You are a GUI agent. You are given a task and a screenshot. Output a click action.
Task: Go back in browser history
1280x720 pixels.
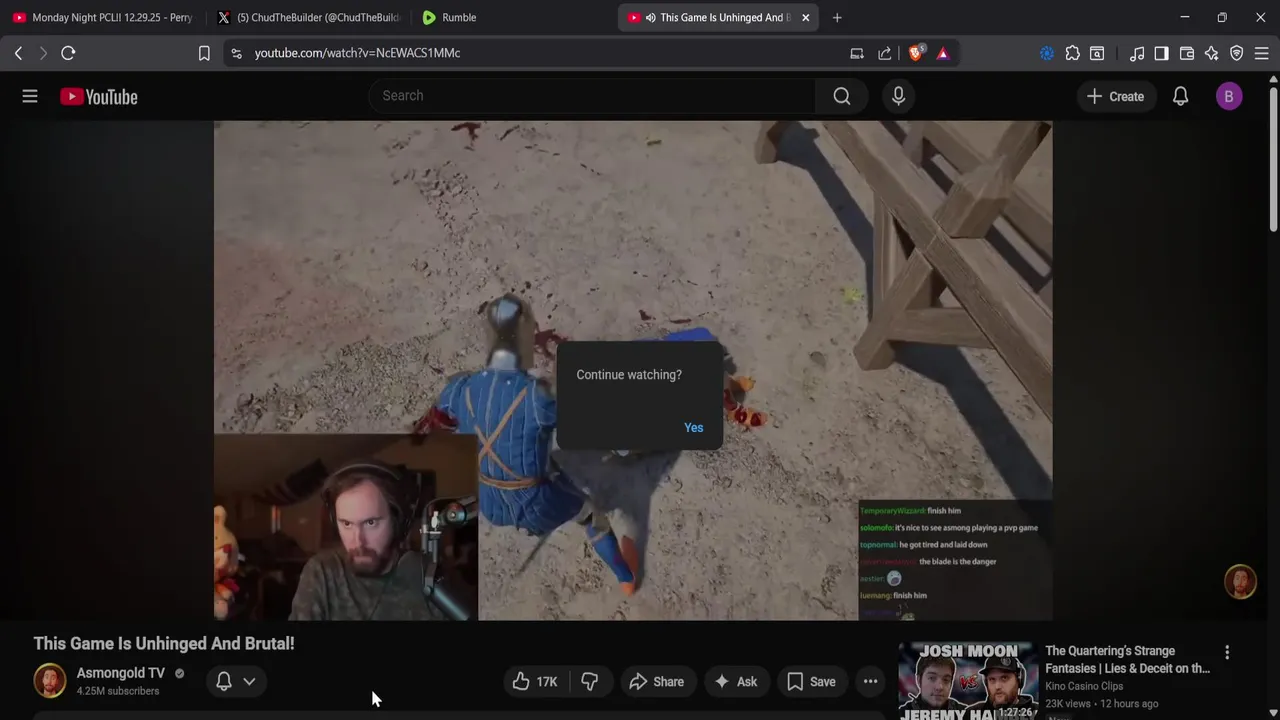(x=18, y=53)
